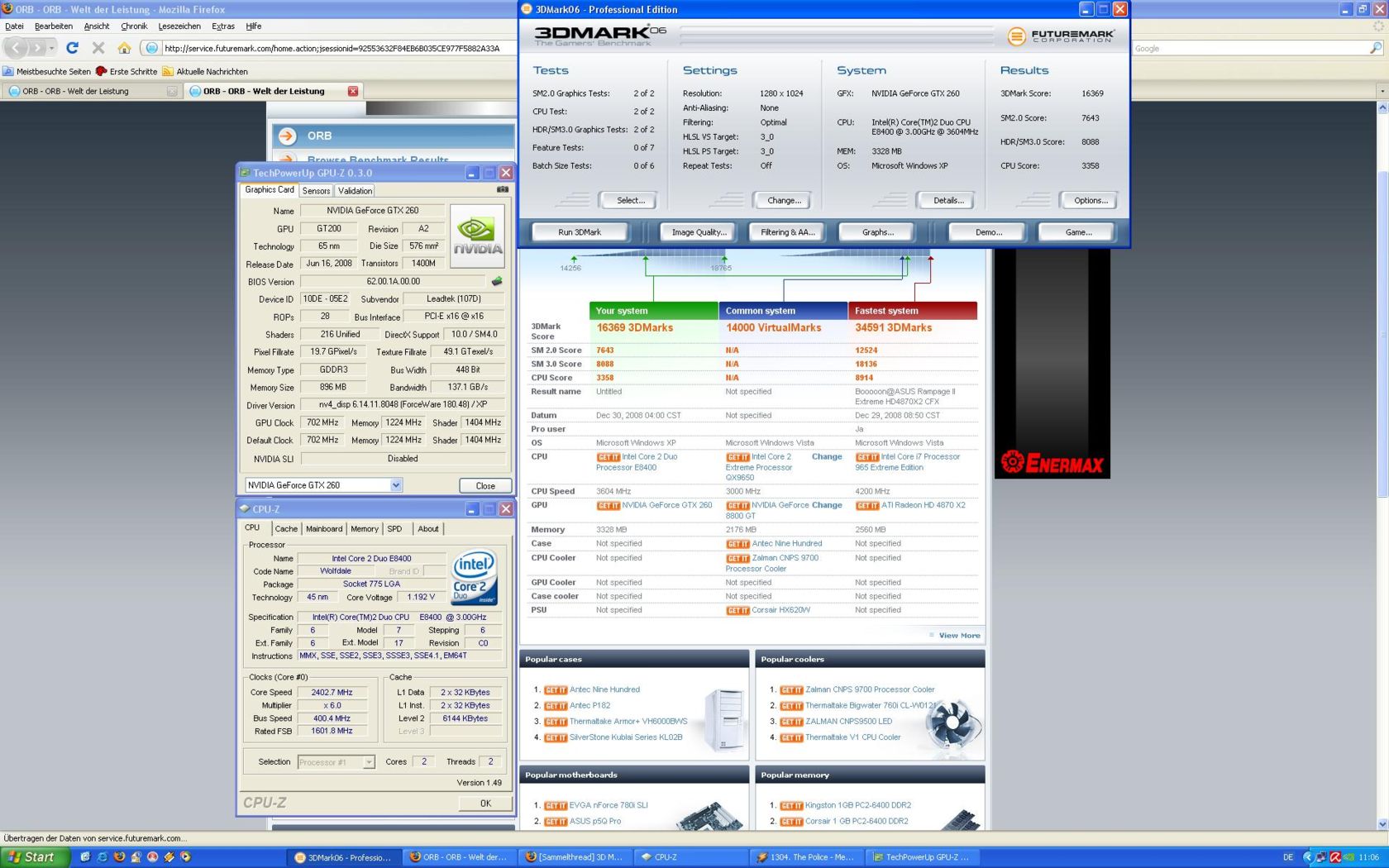1389x868 pixels.
Task: Click Demo button in 3DMark06
Action: click(988, 232)
